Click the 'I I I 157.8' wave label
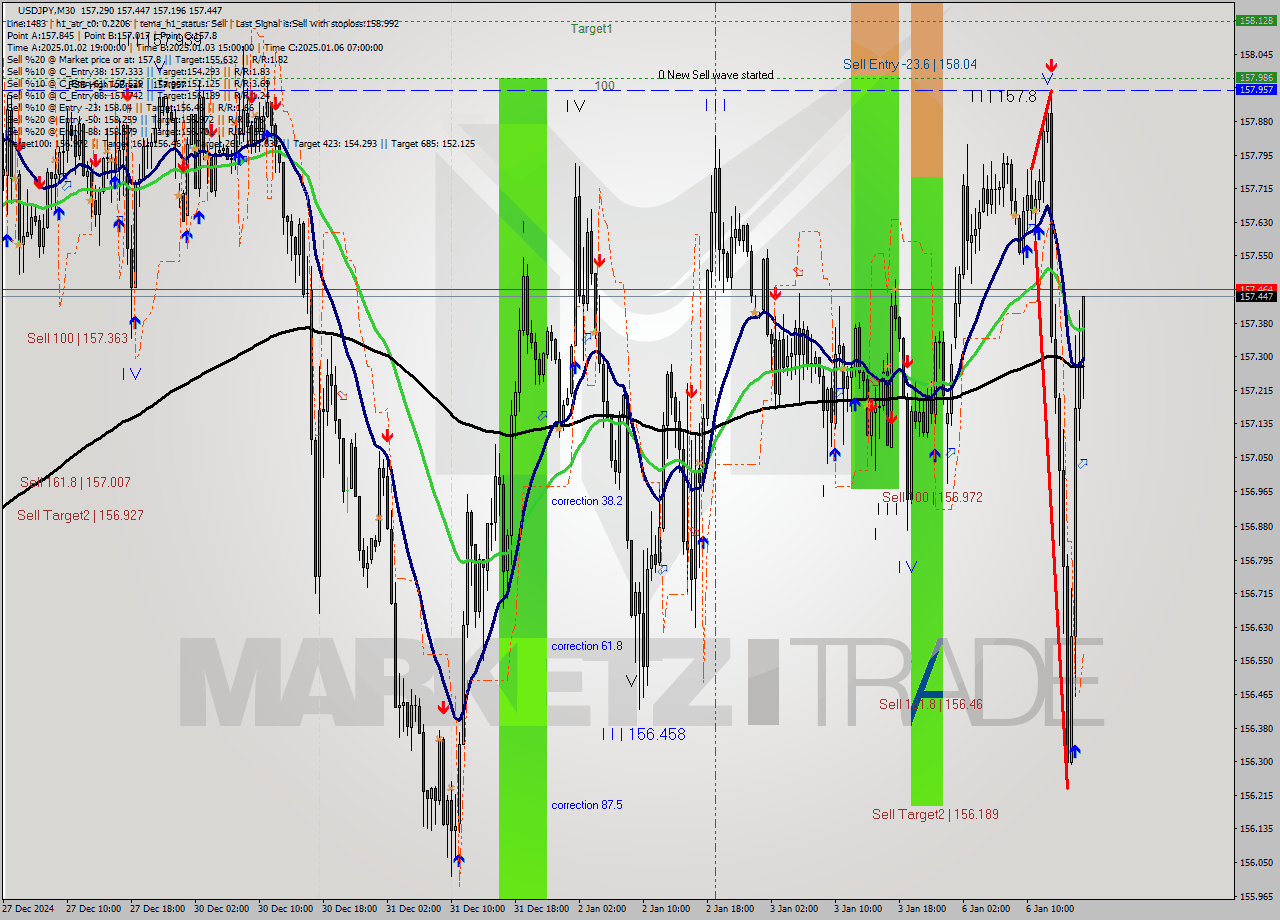This screenshot has width=1280, height=920. click(x=1004, y=97)
